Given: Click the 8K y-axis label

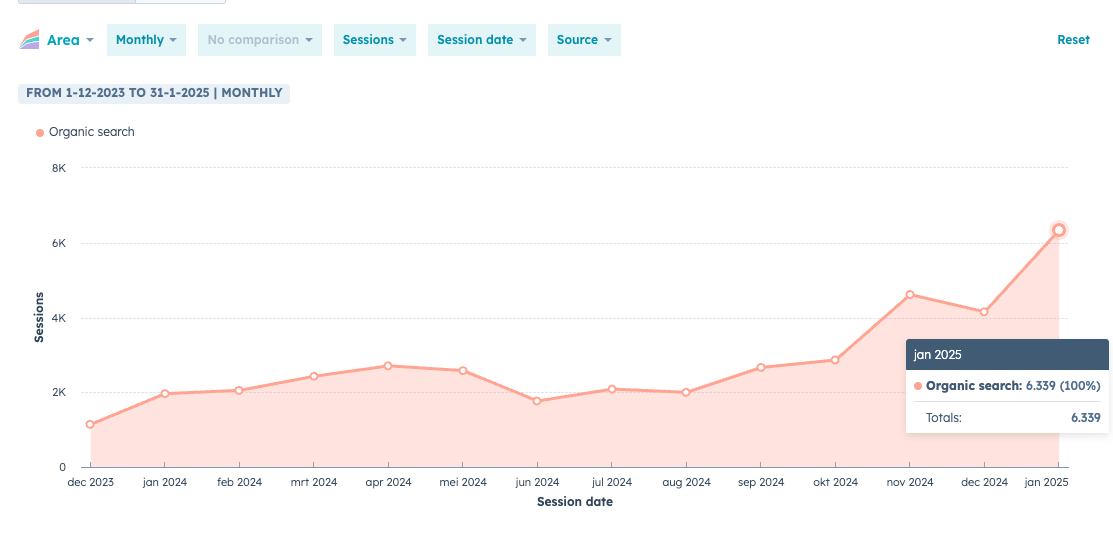Looking at the screenshot, I should click(x=59, y=168).
